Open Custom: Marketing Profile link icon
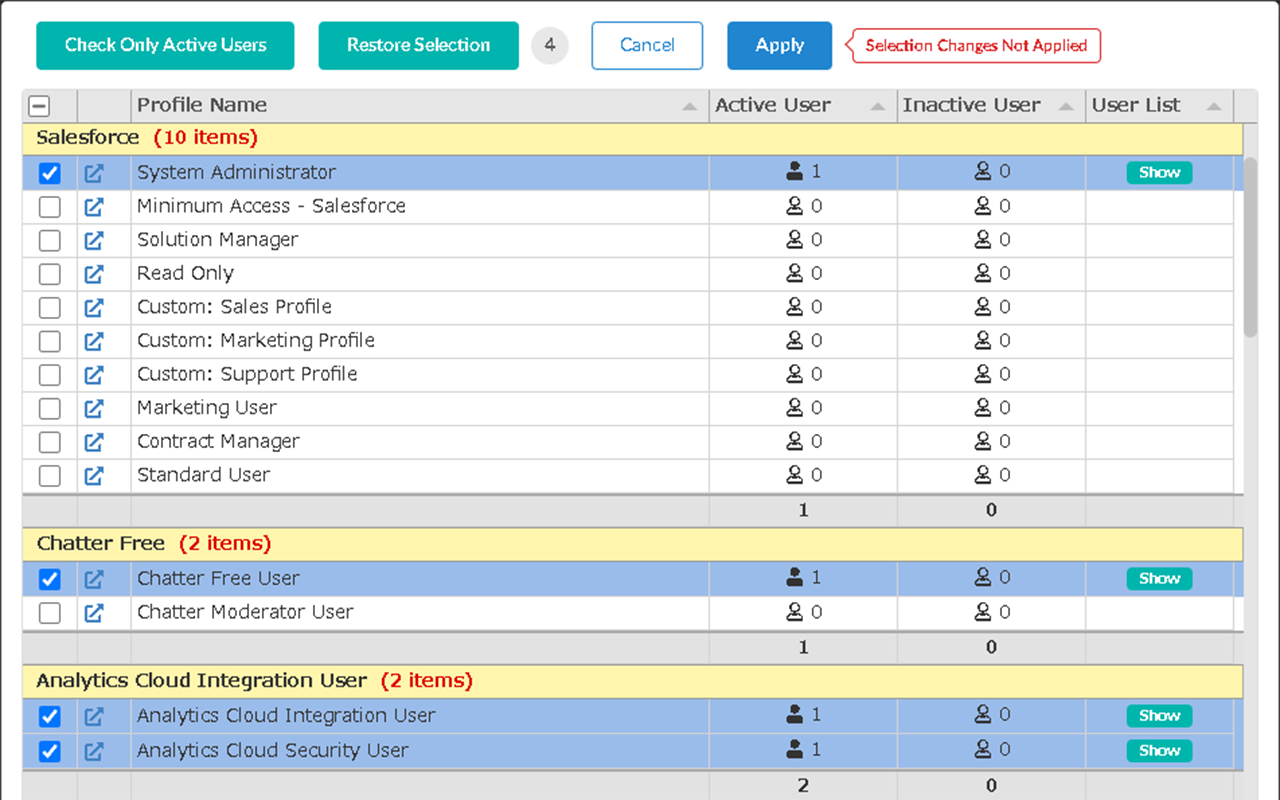This screenshot has height=800, width=1280. click(93, 341)
